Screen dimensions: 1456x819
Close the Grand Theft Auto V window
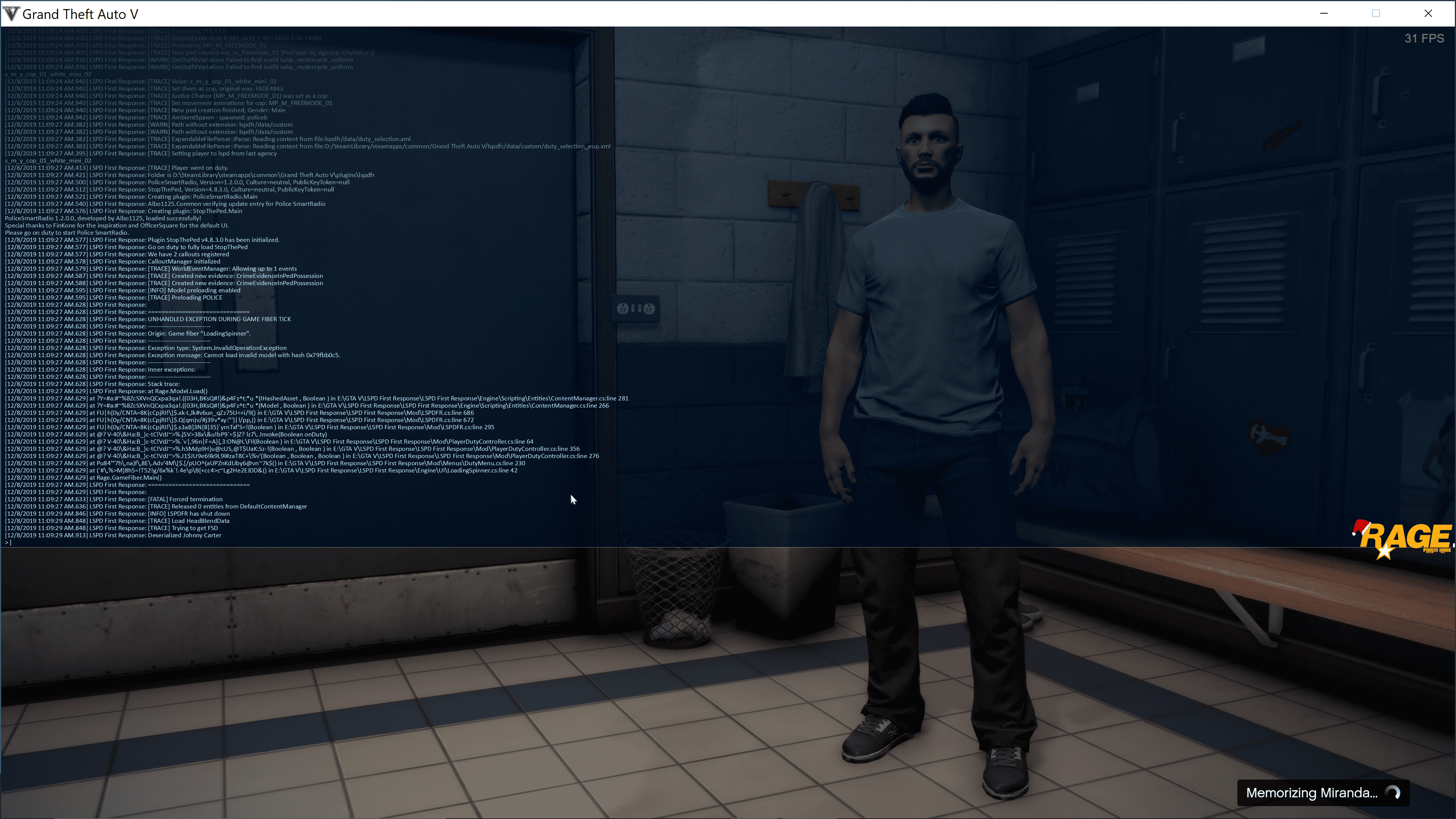1428,14
